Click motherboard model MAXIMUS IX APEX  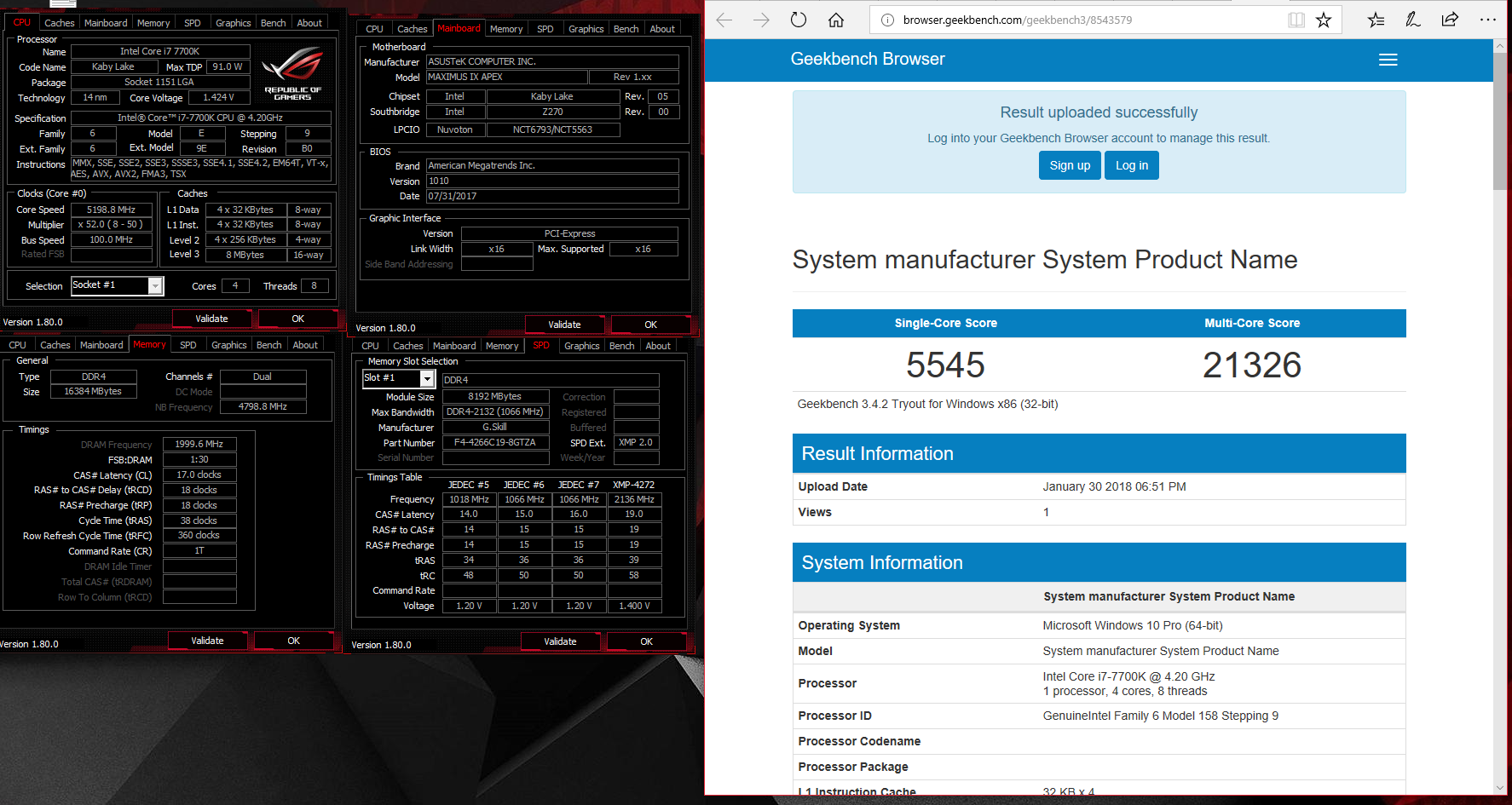506,78
